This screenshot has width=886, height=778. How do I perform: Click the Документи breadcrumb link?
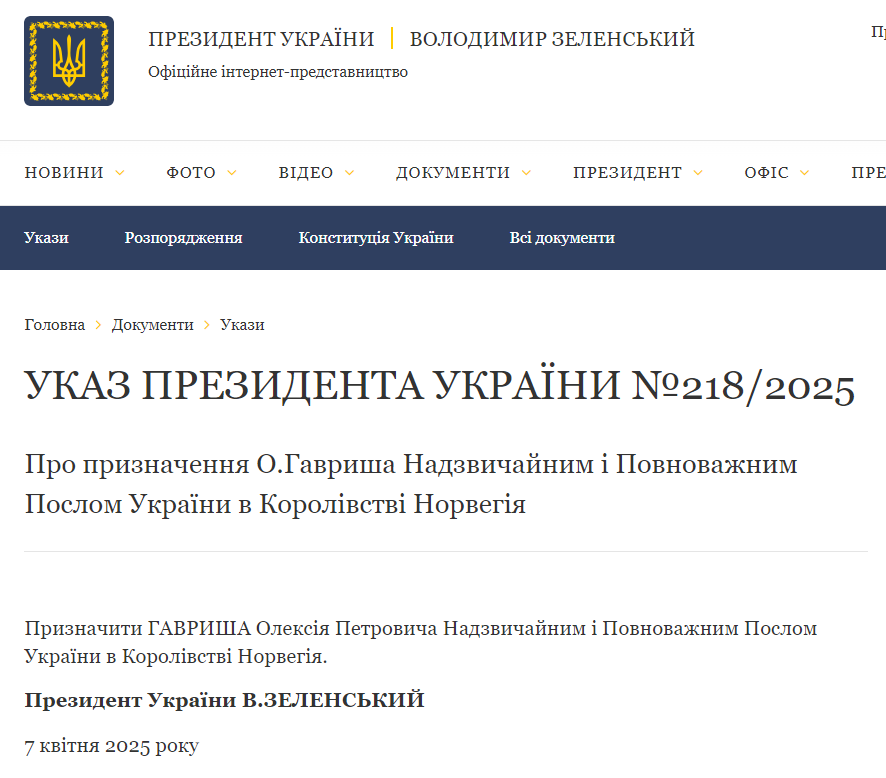coord(151,324)
